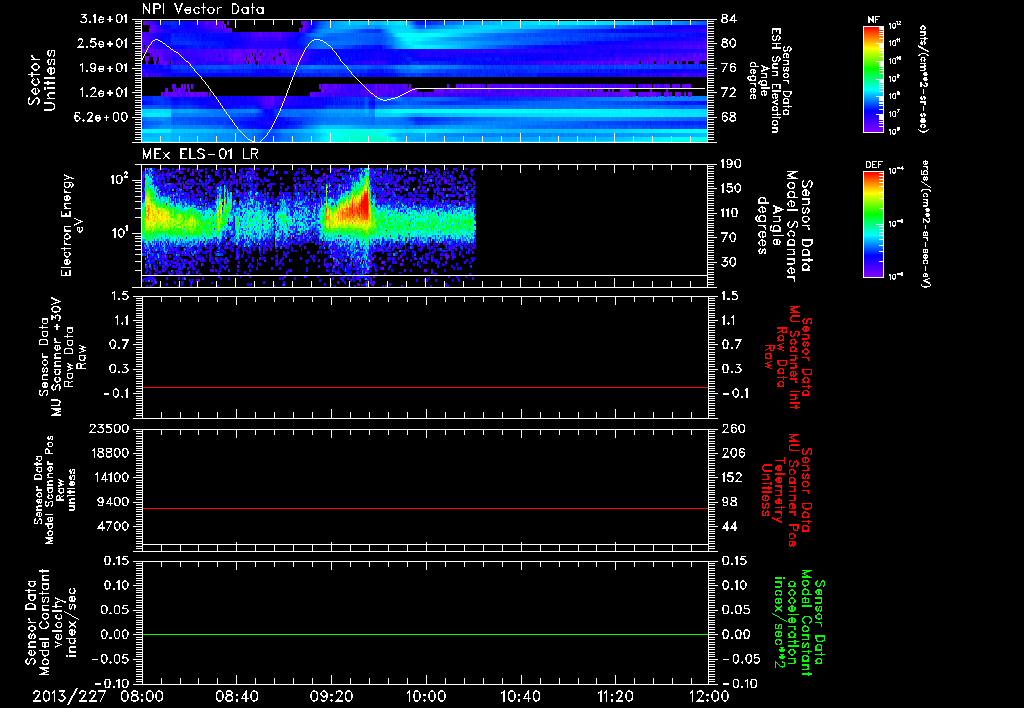This screenshot has width=1024, height=708.
Task: Click the red MU Scanner Int Raw Data label
Action: point(788,357)
